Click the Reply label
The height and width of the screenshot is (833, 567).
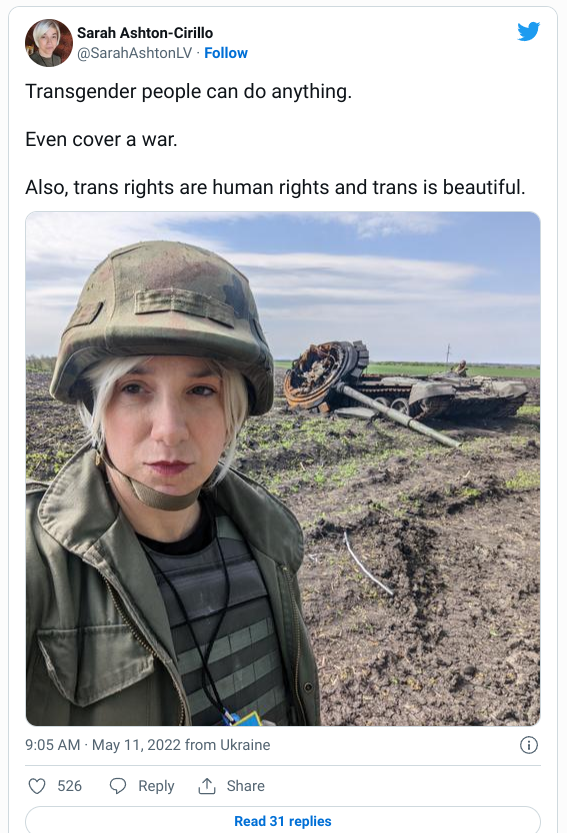coord(156,786)
